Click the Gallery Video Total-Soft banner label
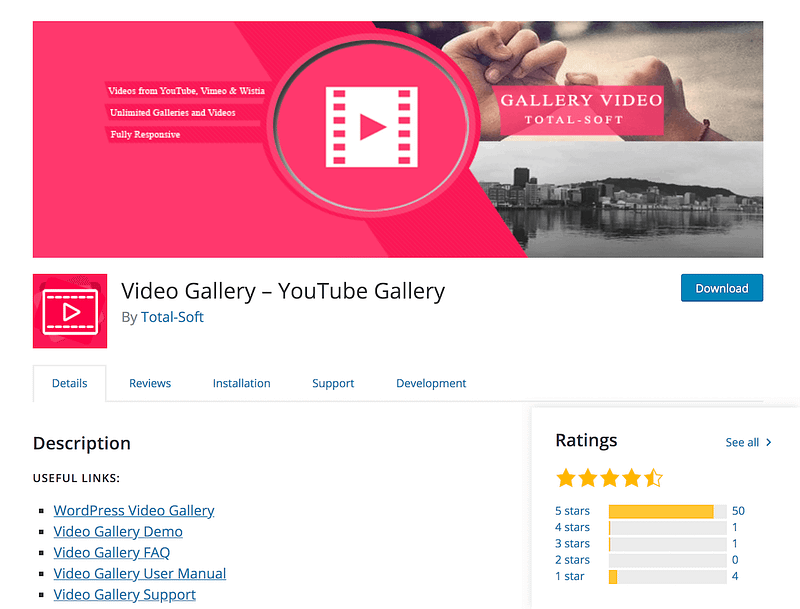This screenshot has width=800, height=609. pos(581,110)
